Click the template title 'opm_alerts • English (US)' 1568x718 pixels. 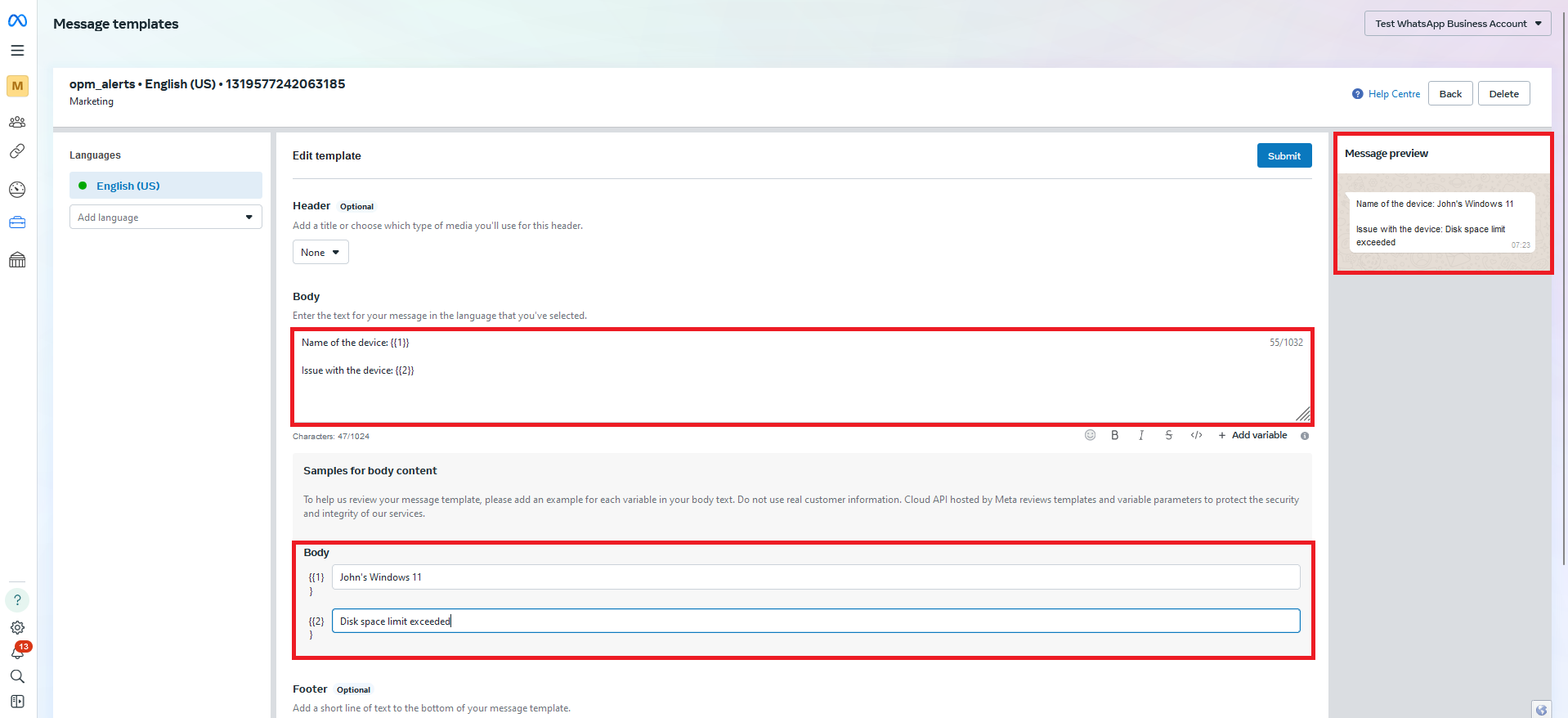[143, 83]
